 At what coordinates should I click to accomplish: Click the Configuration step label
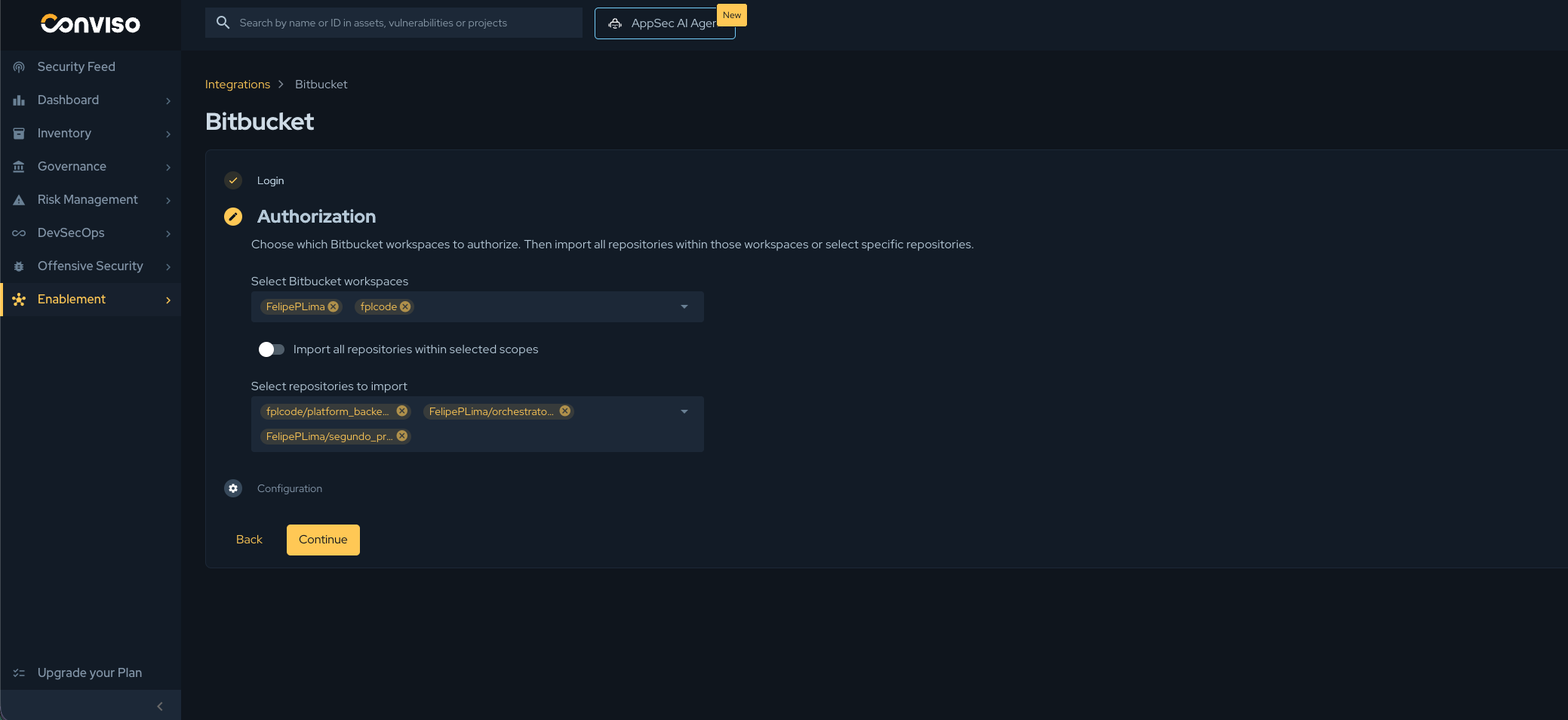pyautogui.click(x=290, y=488)
